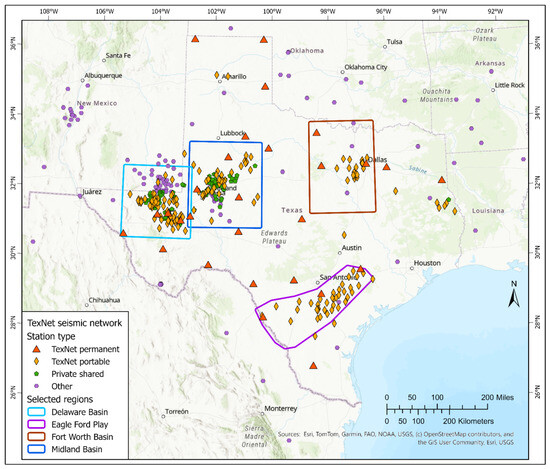Click the Austin city label
This screenshot has width=550, height=469.
[351, 248]
